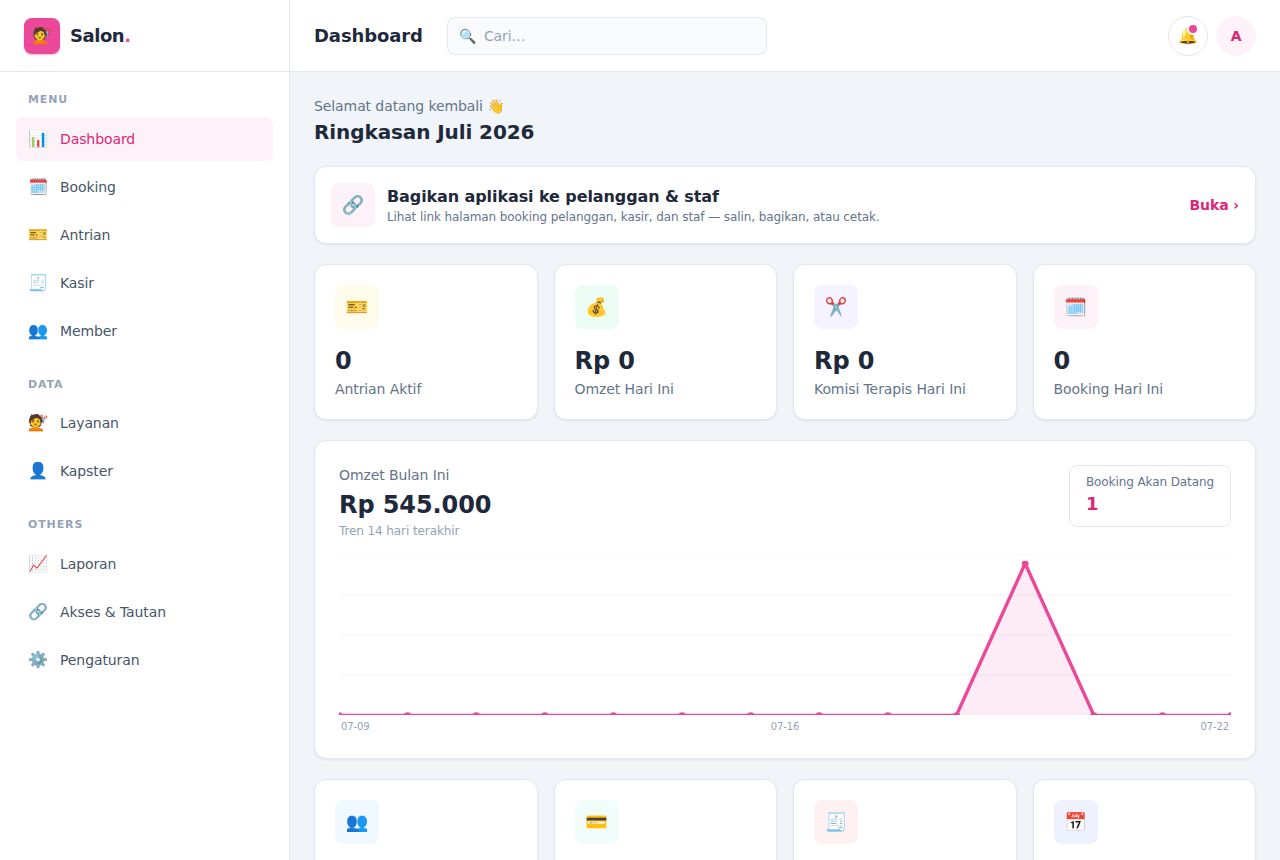Open Layanan under Data

click(x=144, y=423)
